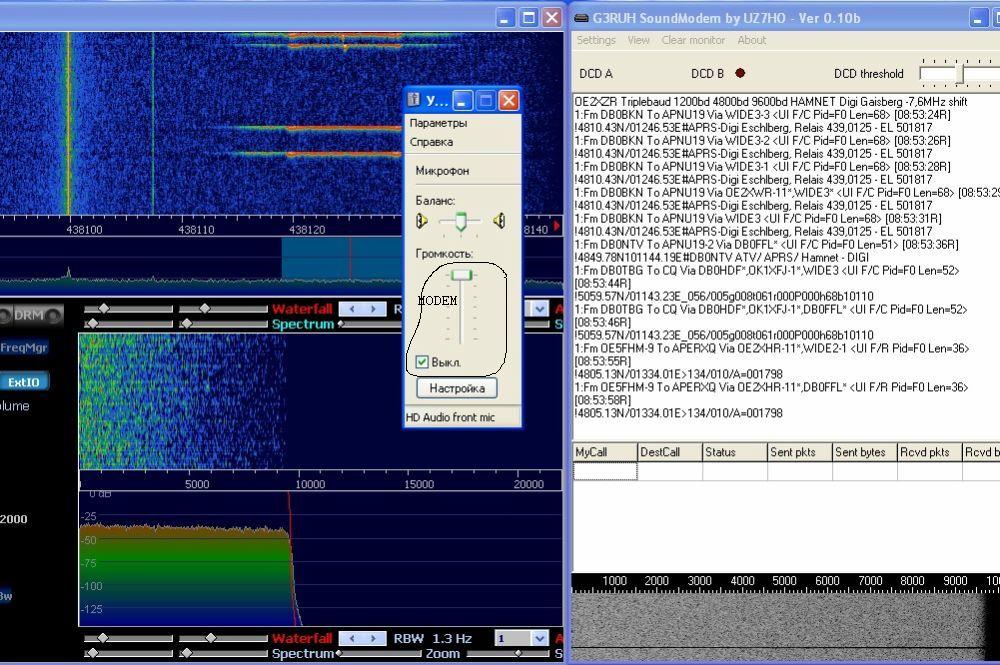Toggle the lower Spectrum label
Screen dimensions: 1000x665
tap(303, 653)
